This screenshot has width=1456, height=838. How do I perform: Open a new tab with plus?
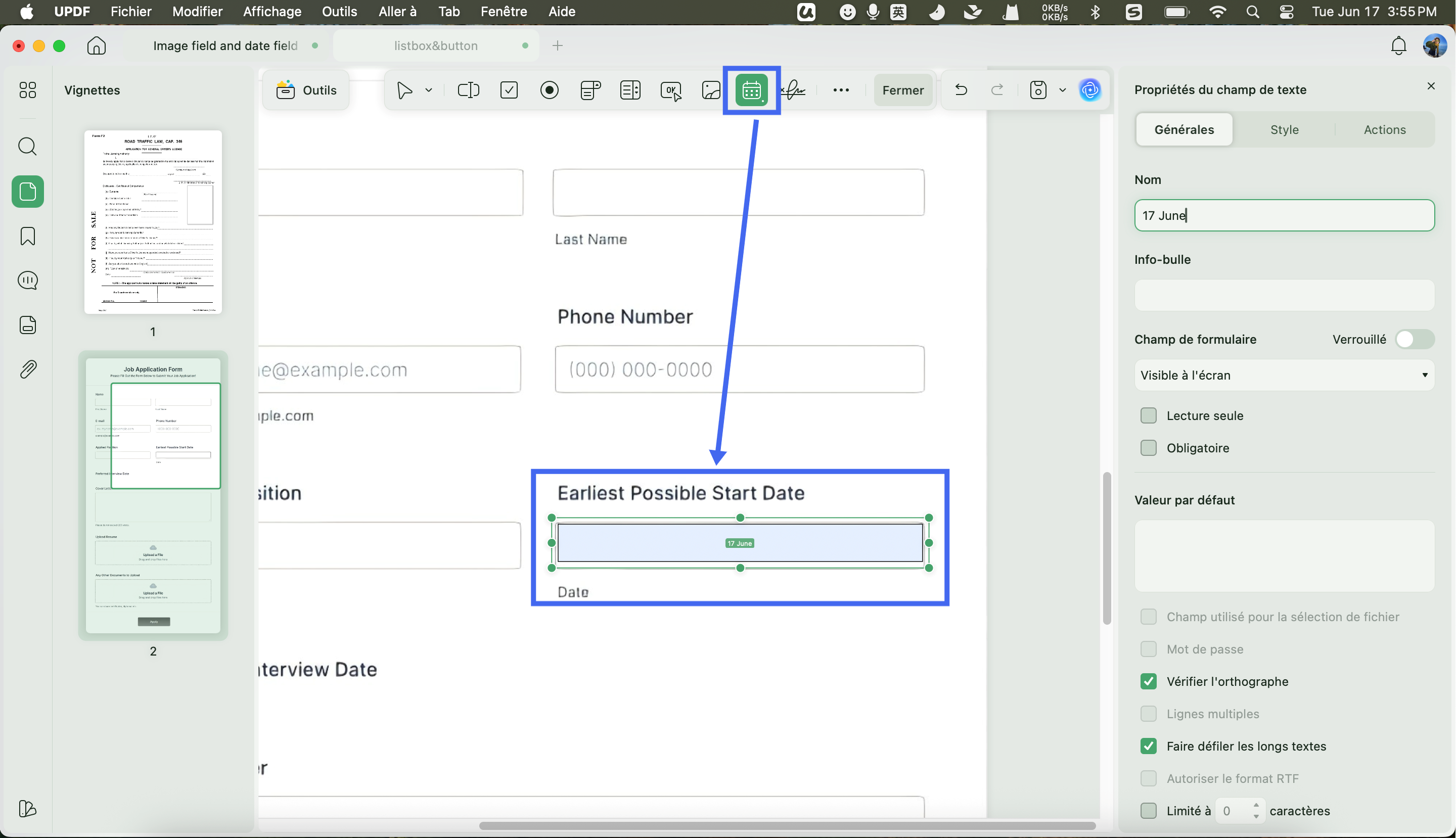557,45
